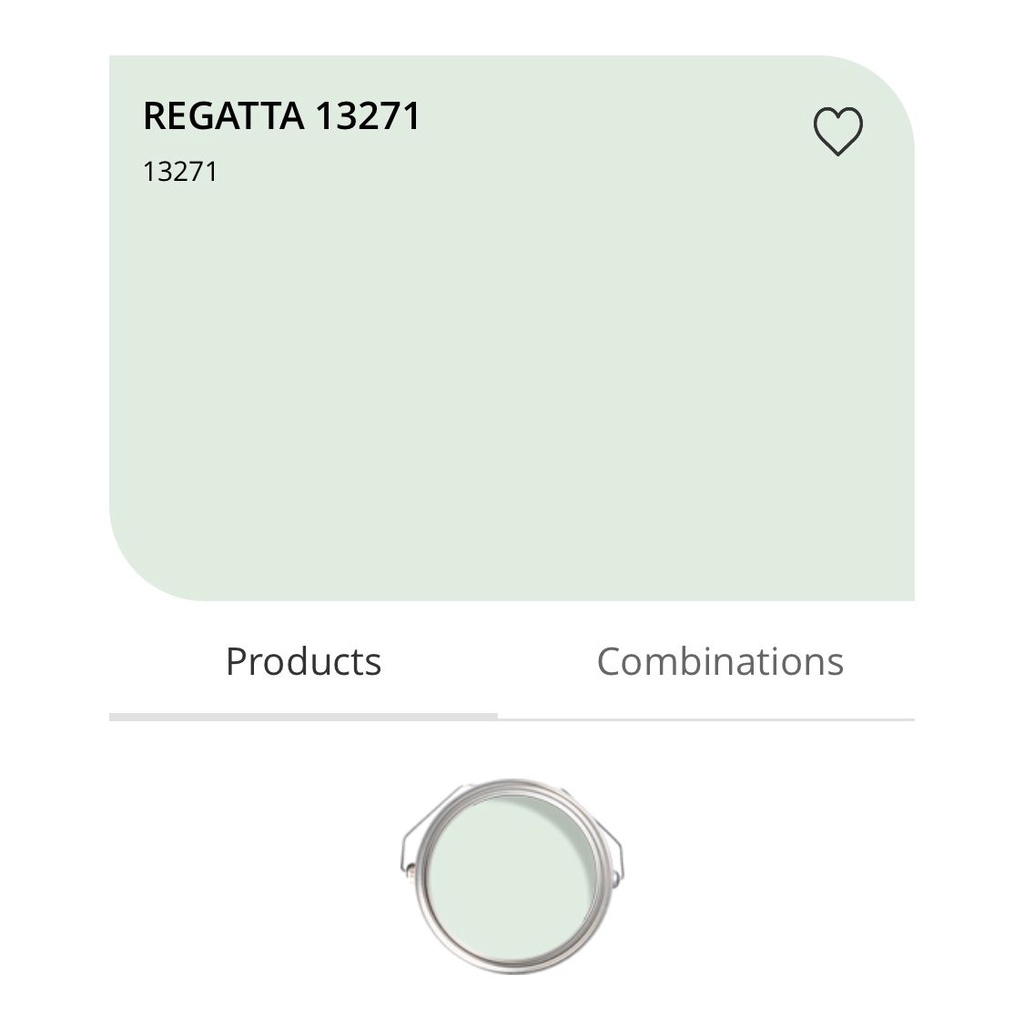Screen dimensions: 1024x1024
Task: Click the grey Products tab underline indicator
Action: click(x=303, y=717)
